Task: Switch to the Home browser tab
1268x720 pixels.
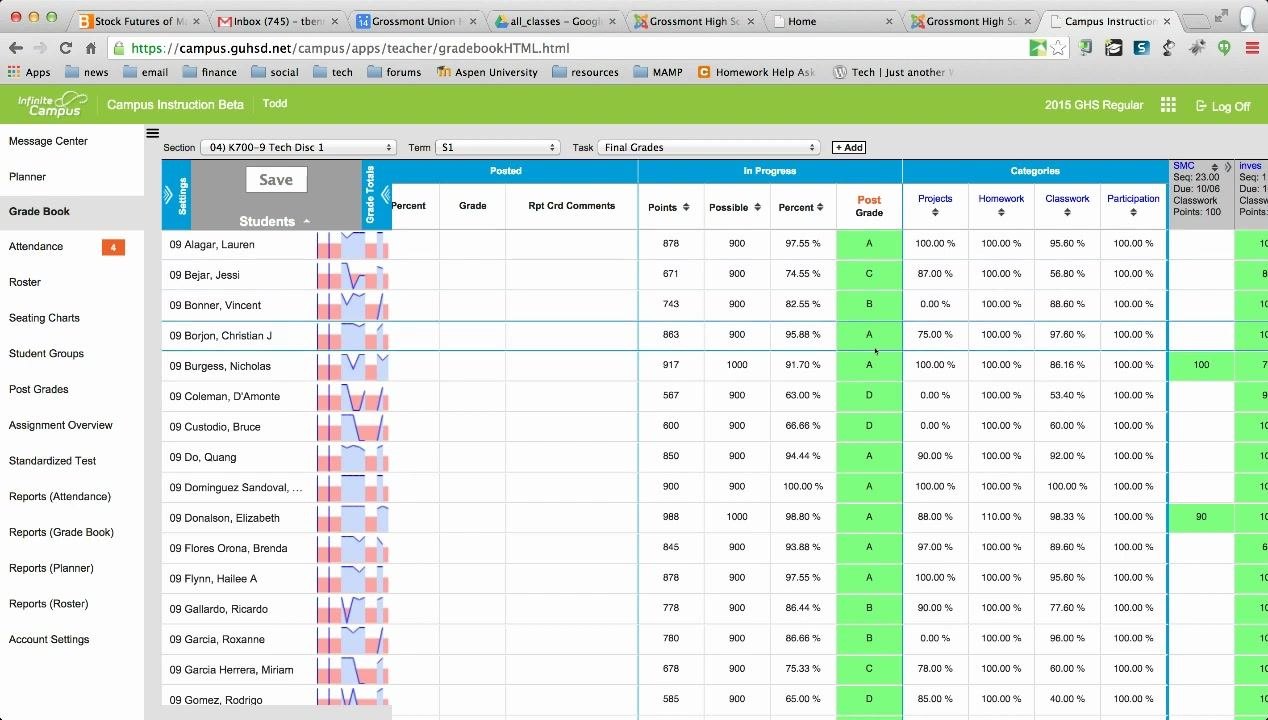Action: (832, 21)
